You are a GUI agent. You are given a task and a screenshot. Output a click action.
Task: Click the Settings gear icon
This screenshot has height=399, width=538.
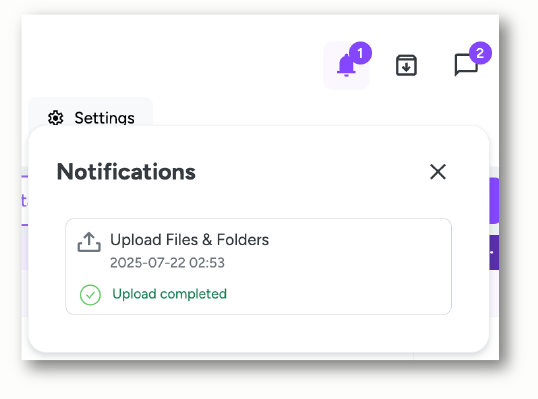[56, 118]
